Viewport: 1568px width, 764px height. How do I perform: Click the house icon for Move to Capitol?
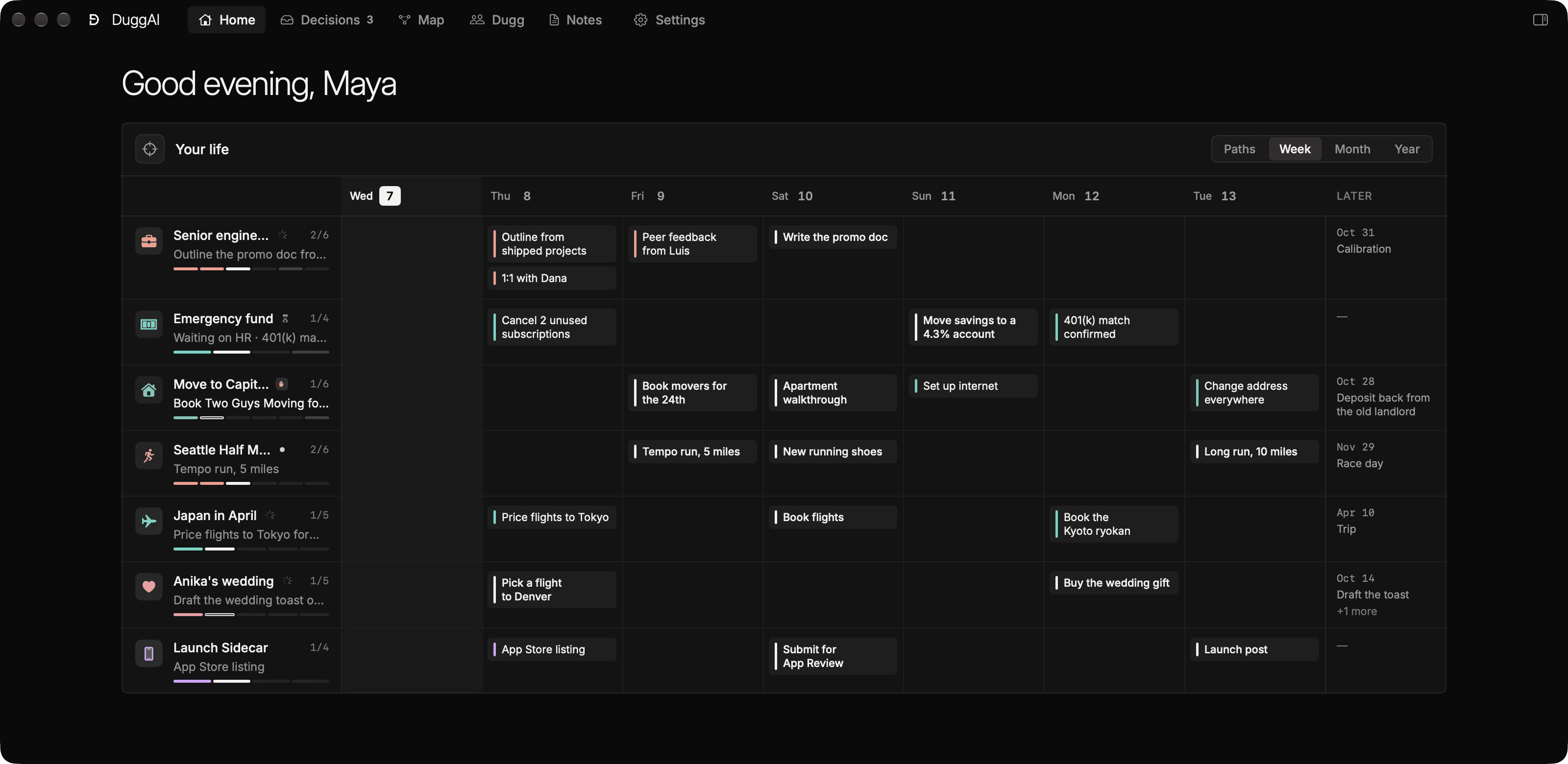coord(148,390)
